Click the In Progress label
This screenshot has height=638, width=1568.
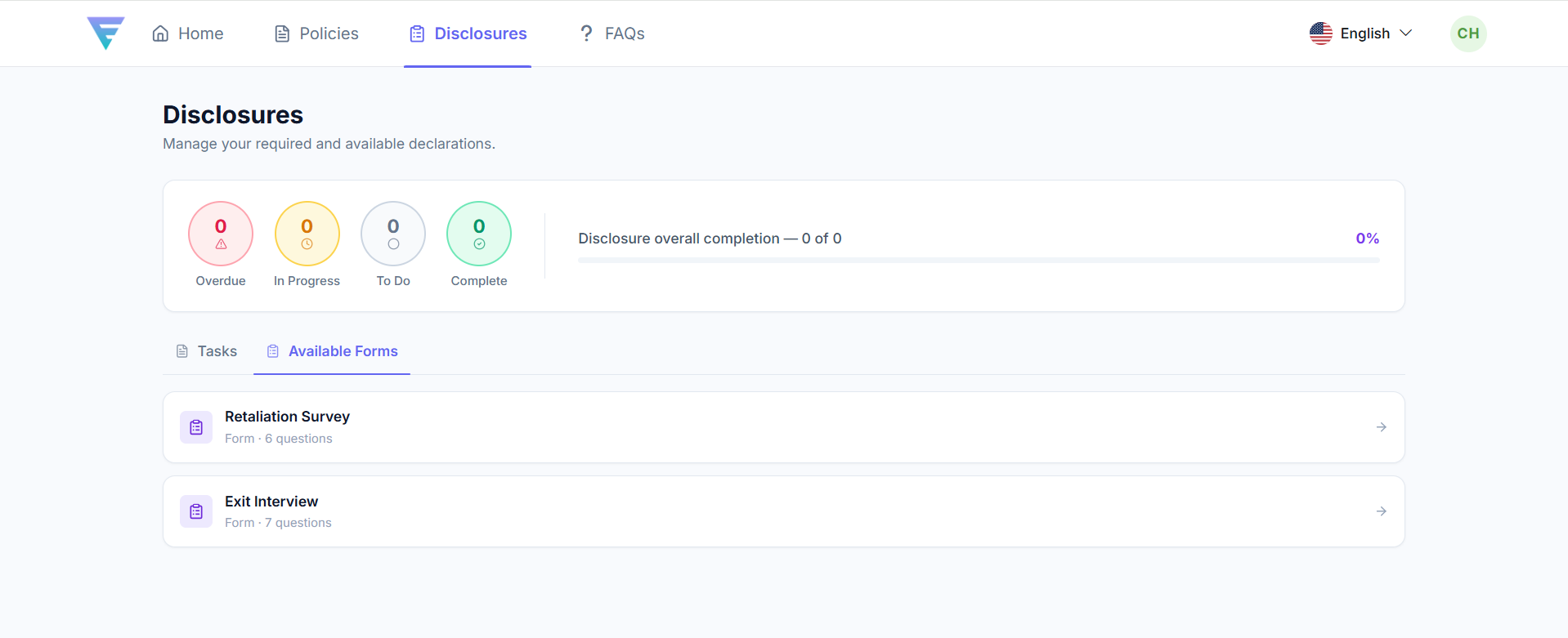[307, 281]
